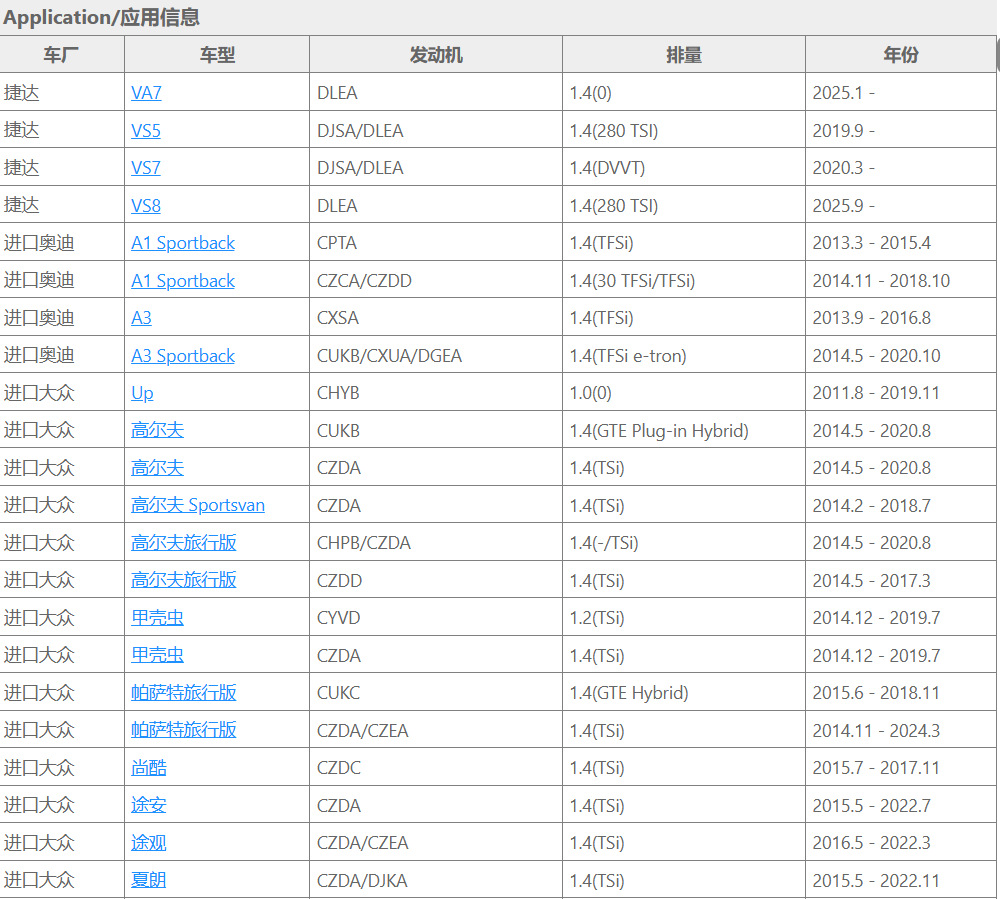Open the VS5 model link
1000x899 pixels.
[x=145, y=131]
